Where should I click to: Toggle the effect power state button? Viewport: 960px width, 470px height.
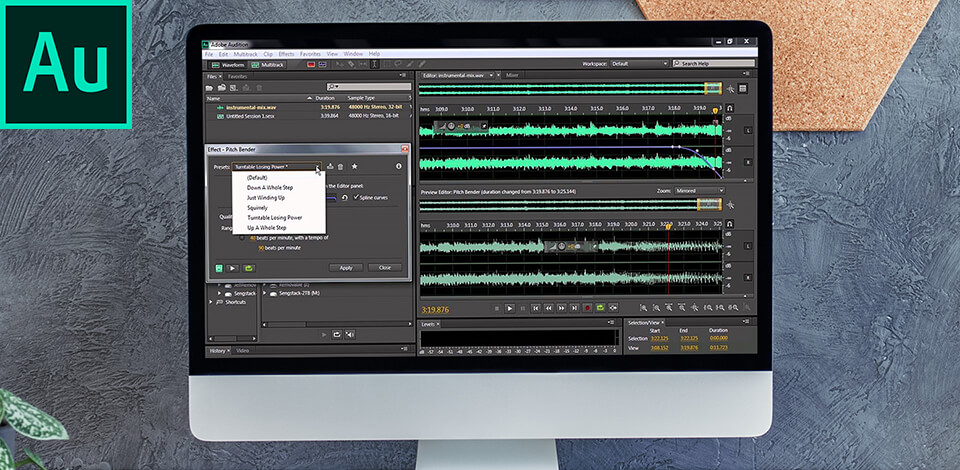point(218,268)
